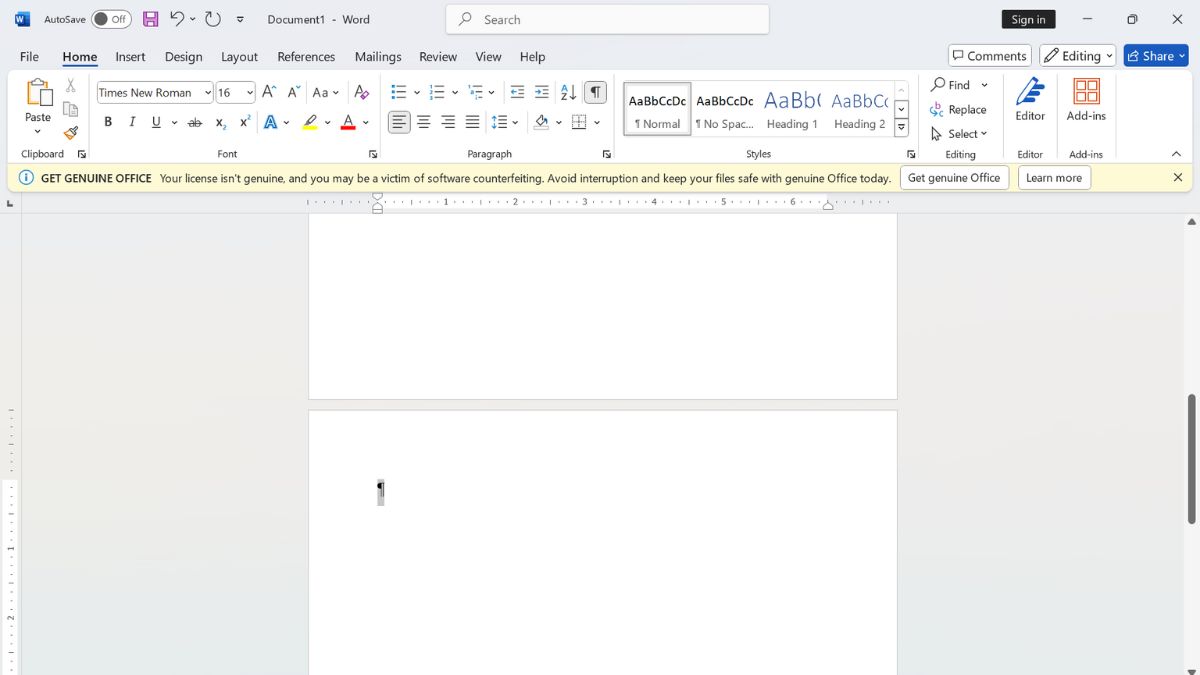Click the ruler tab selector icon
This screenshot has width=1200, height=675.
10,203
